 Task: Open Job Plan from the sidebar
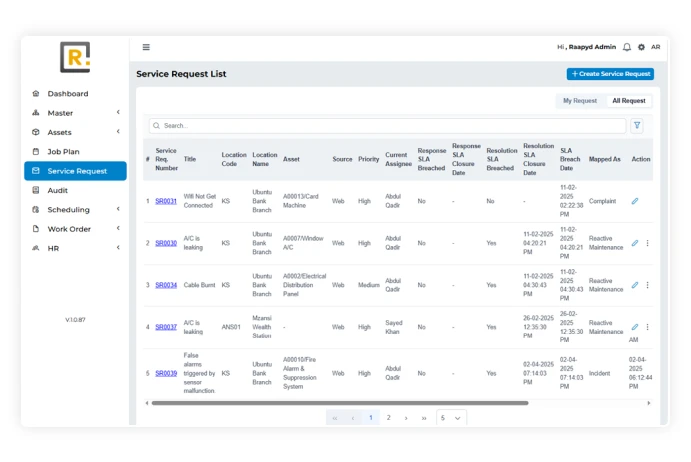tap(63, 152)
